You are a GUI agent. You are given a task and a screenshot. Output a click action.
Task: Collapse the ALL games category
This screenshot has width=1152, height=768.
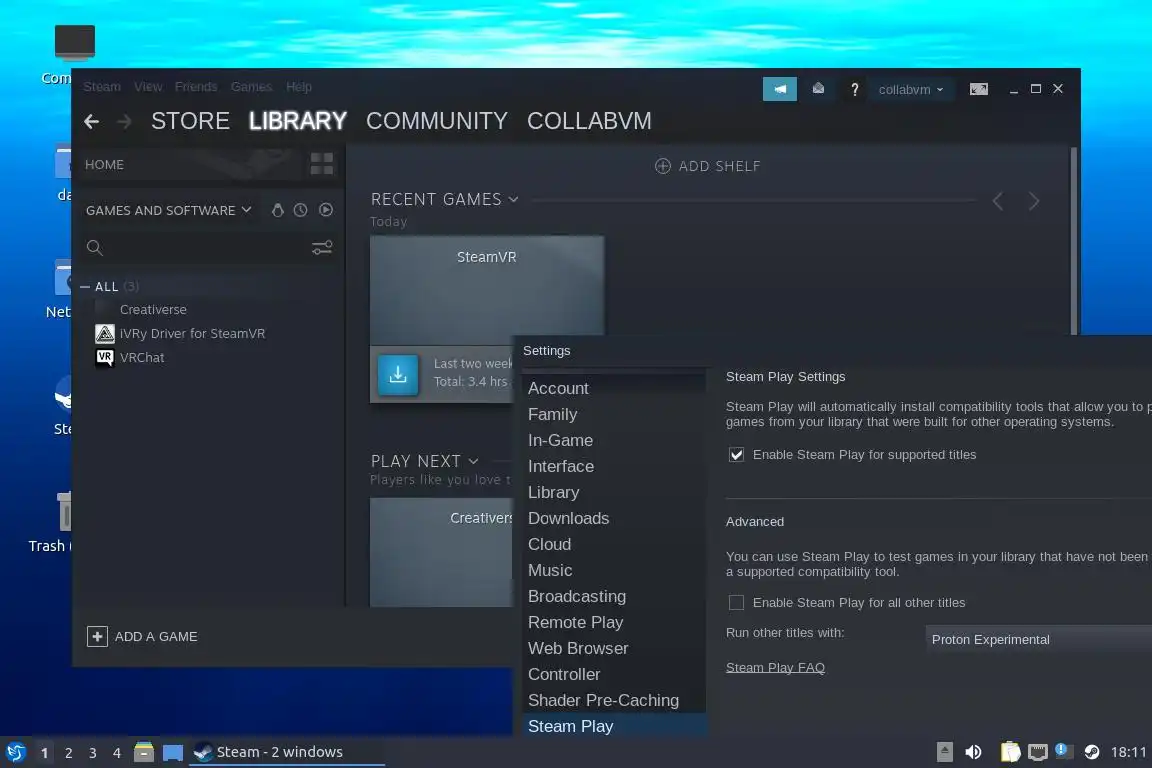(85, 287)
